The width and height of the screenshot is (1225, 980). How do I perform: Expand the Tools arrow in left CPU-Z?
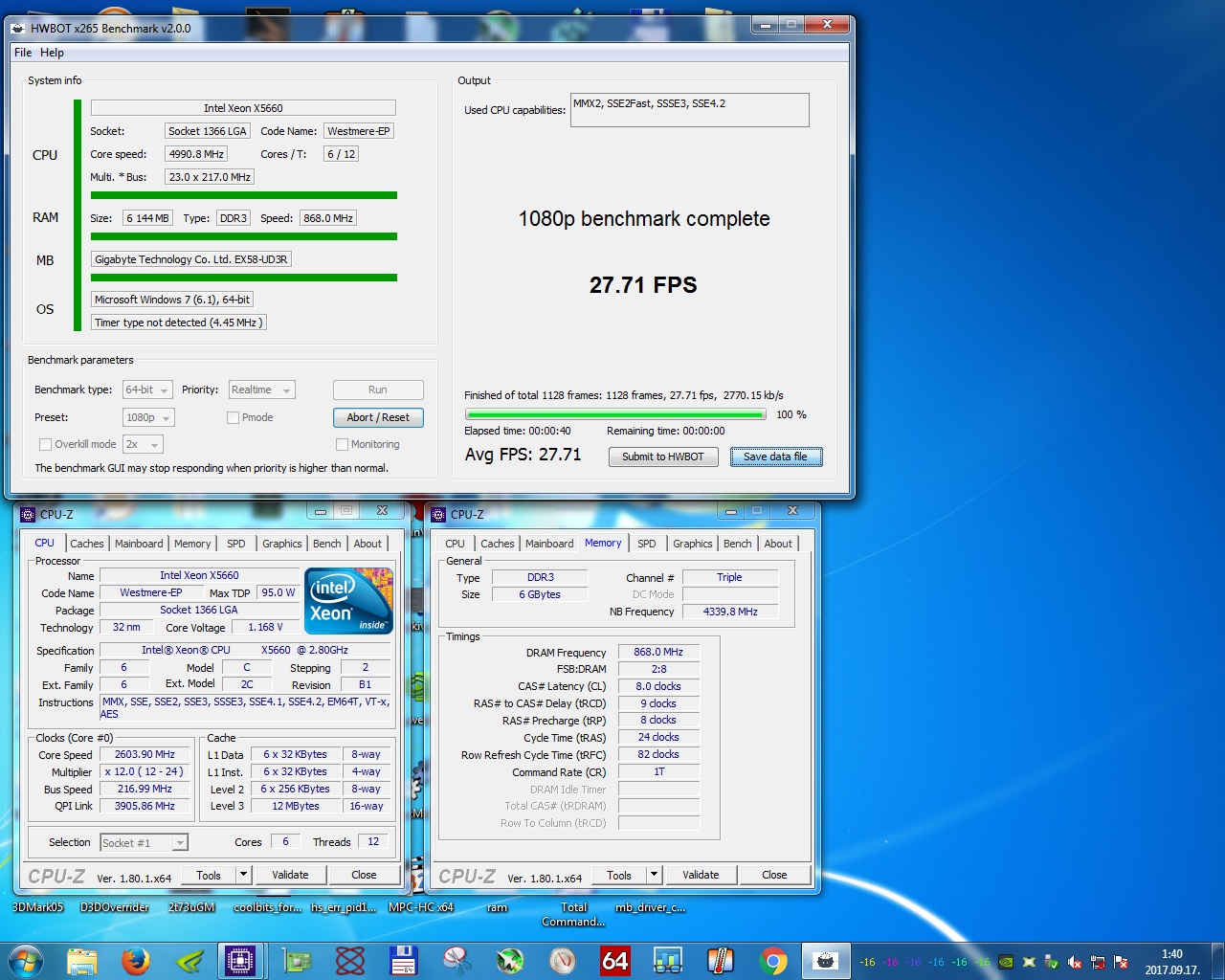coord(243,874)
